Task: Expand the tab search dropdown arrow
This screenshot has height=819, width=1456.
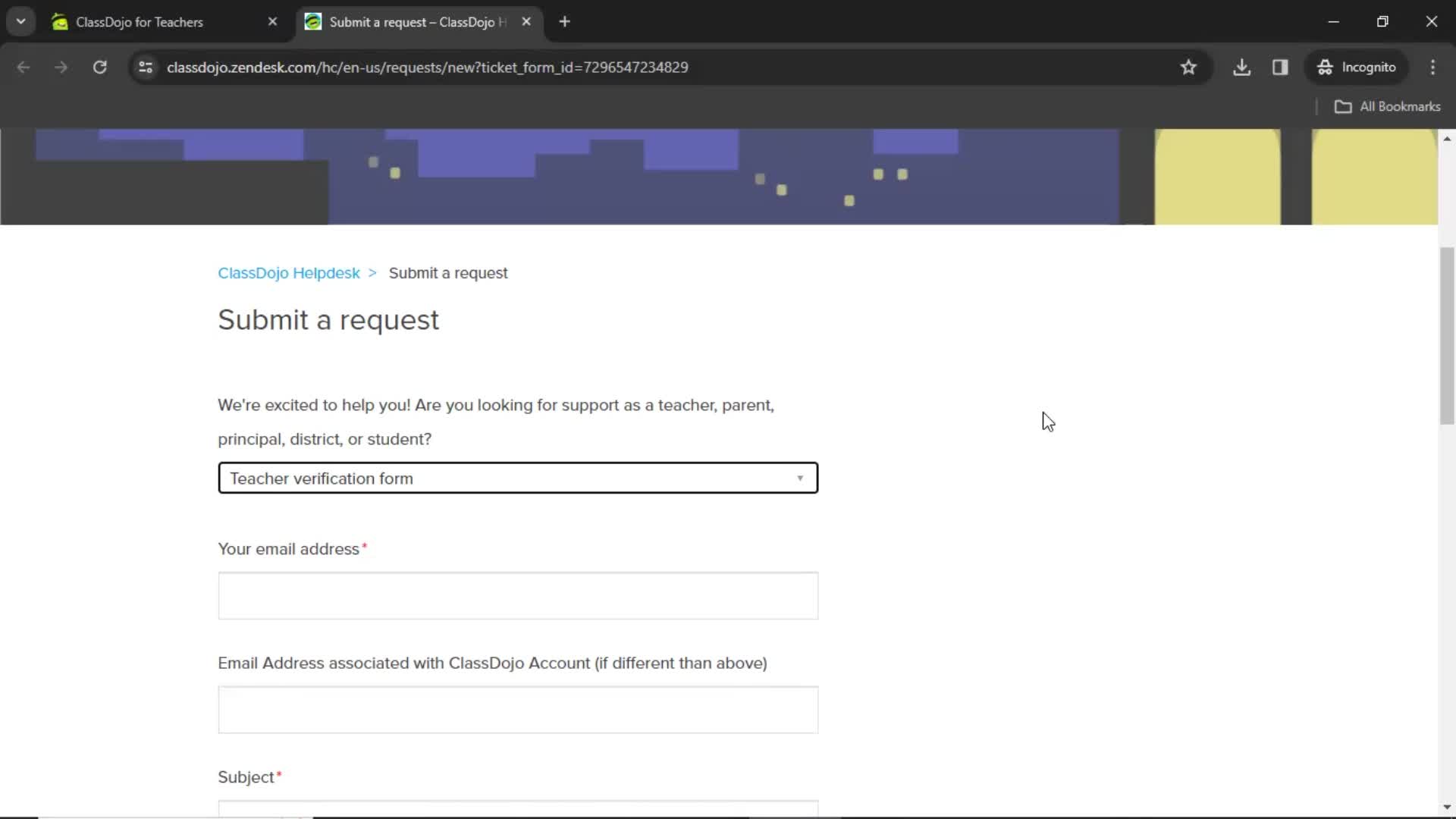Action: point(20,22)
